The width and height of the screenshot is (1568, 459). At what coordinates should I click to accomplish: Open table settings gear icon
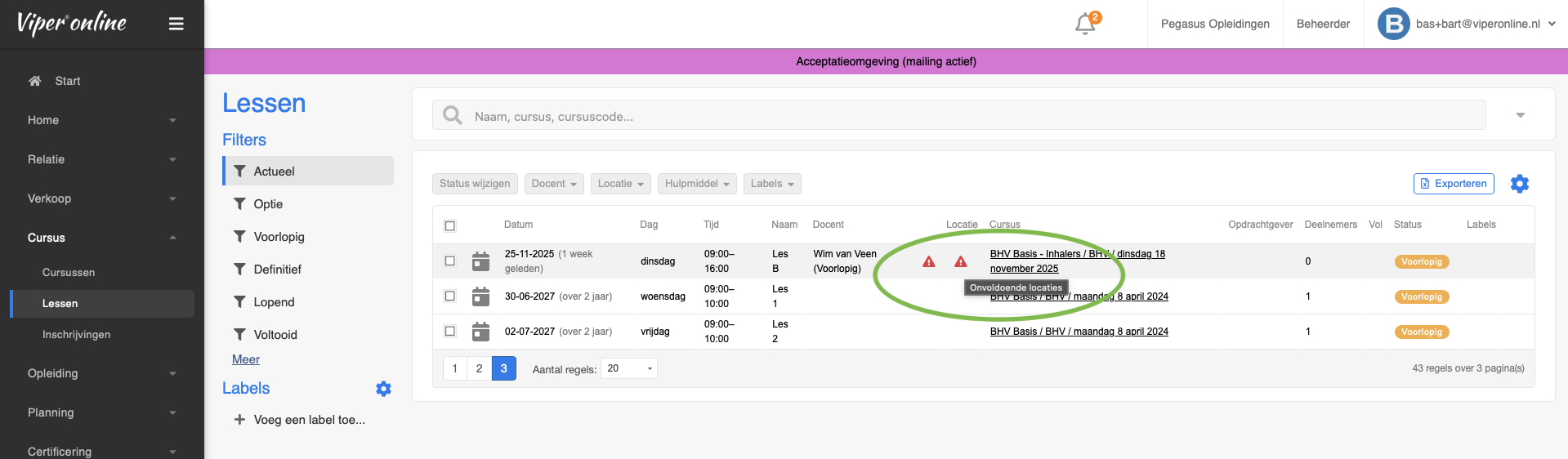tap(1519, 184)
